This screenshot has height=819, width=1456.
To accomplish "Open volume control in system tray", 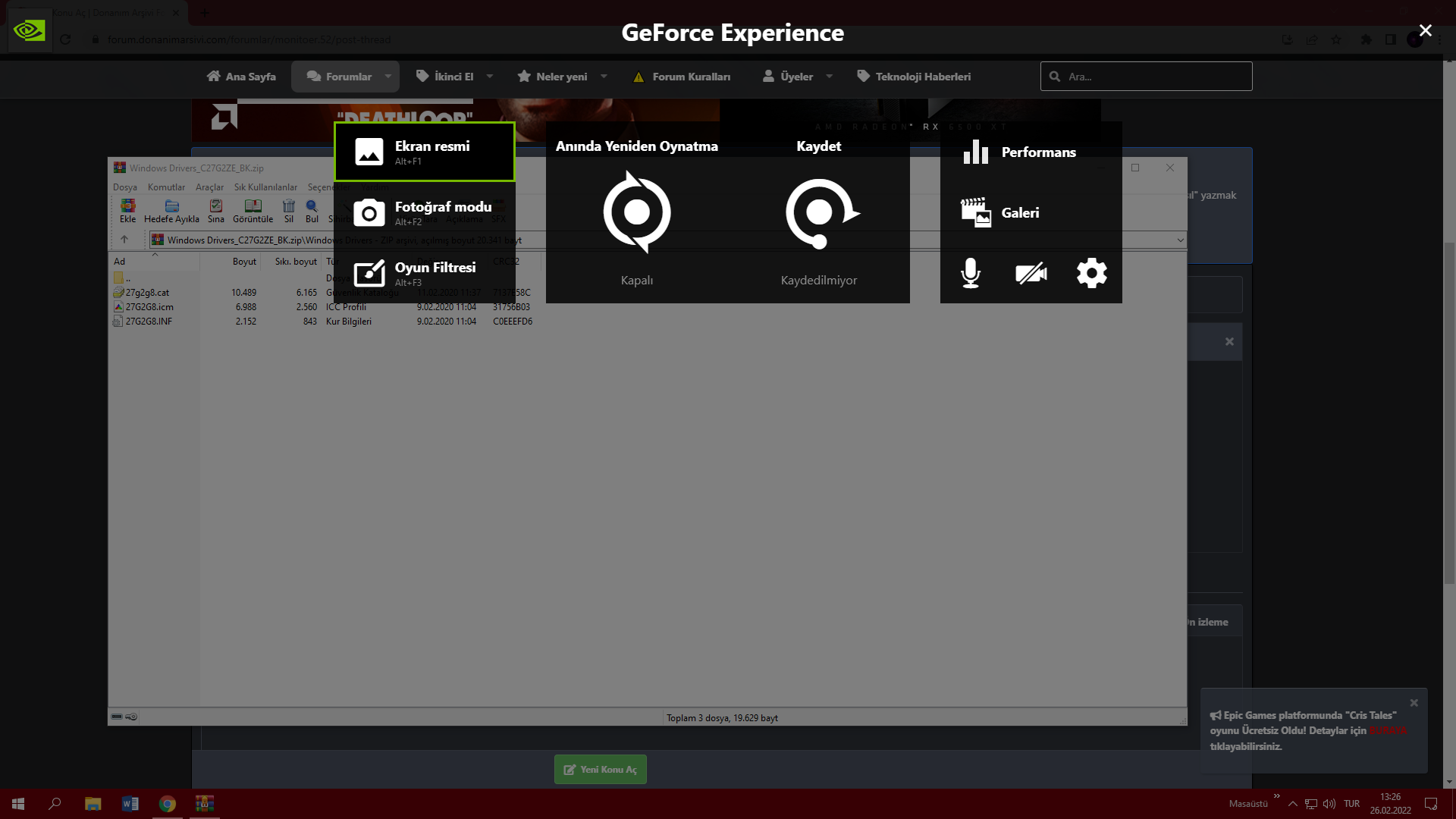I will 1329,804.
